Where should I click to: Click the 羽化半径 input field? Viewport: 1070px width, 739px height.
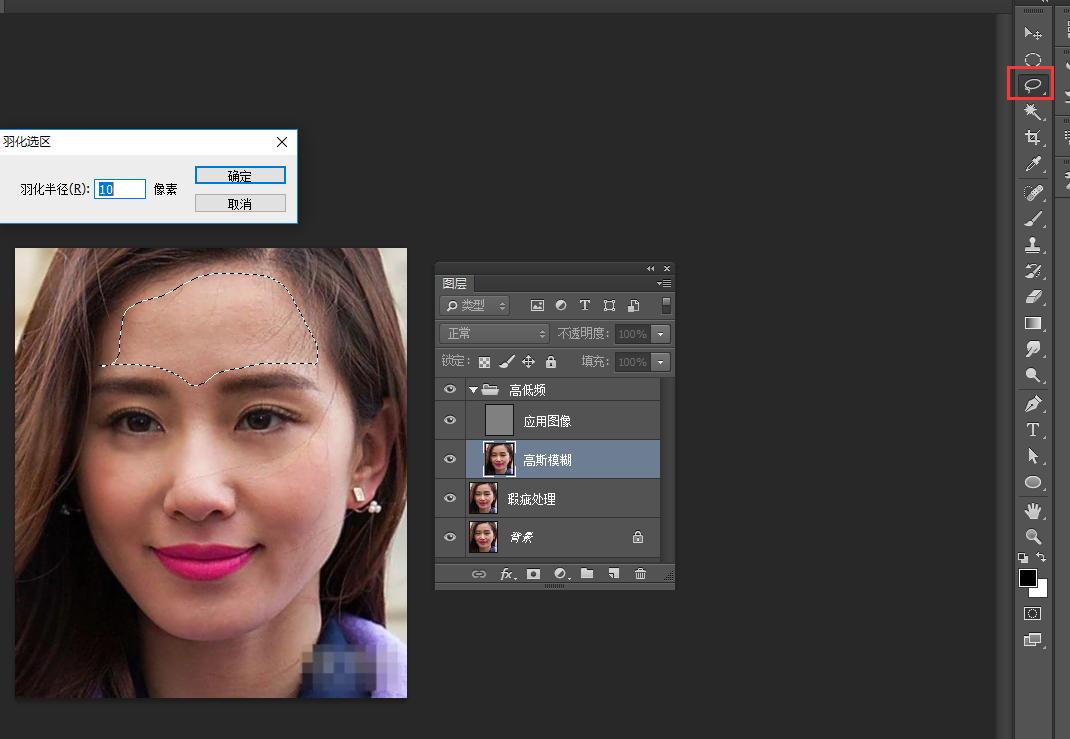click(x=120, y=189)
